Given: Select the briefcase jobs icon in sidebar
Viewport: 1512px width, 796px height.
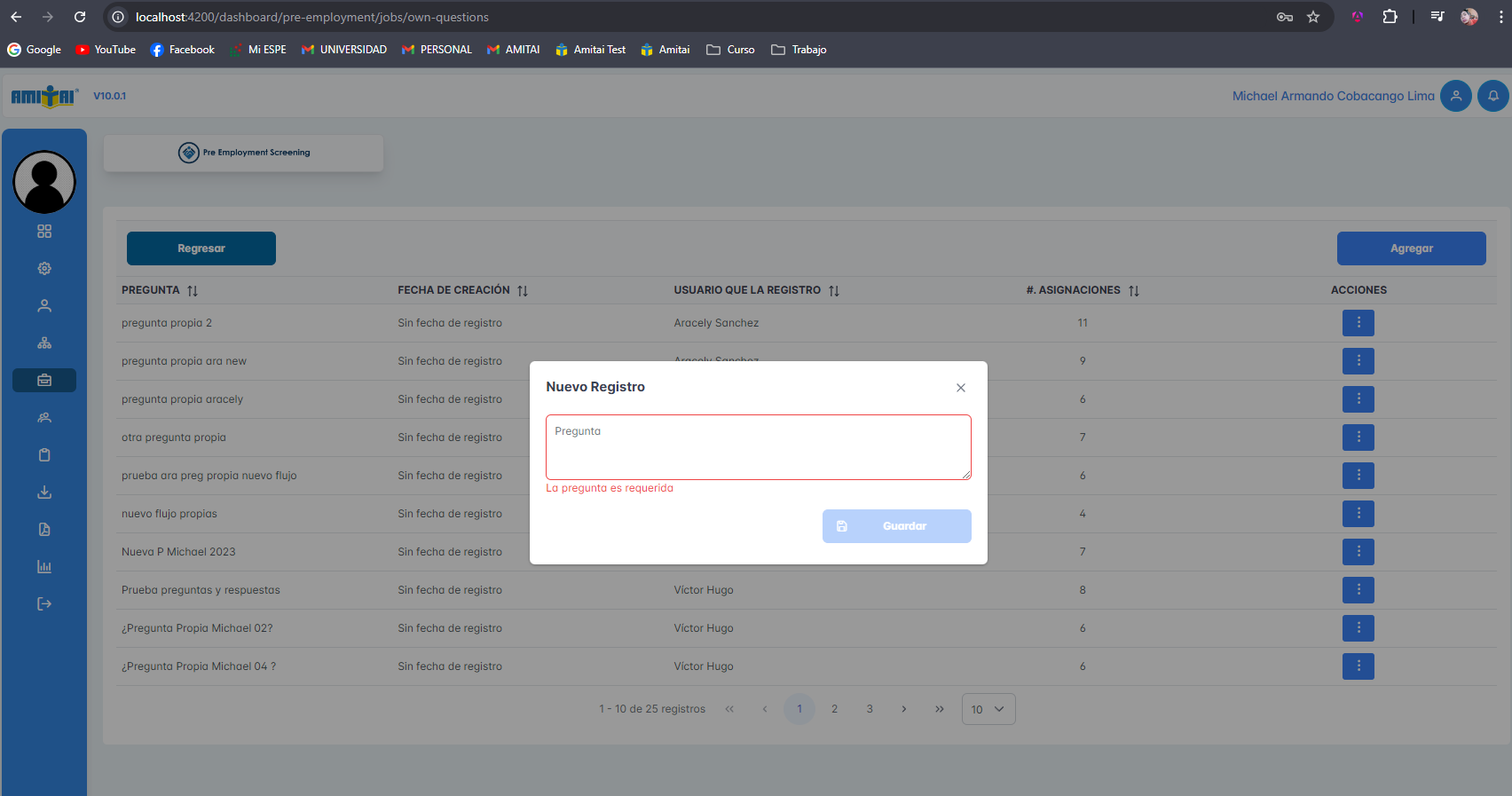Looking at the screenshot, I should 44,381.
